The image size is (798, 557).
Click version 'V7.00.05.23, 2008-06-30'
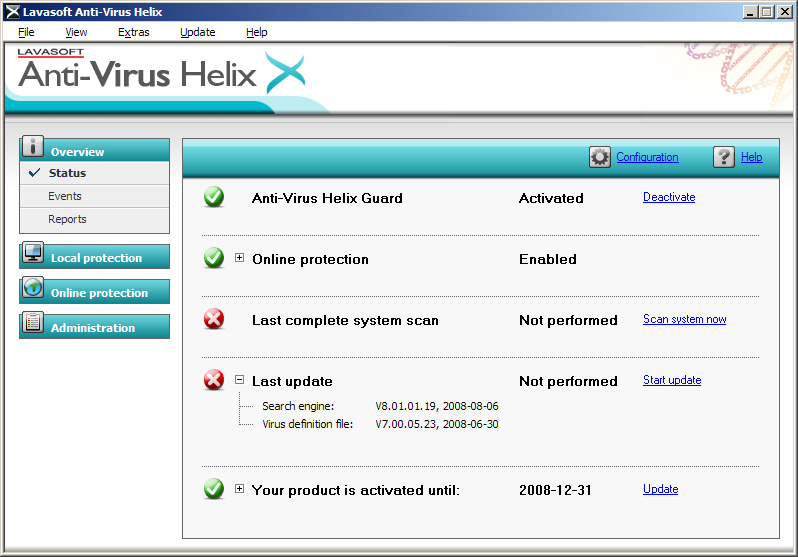[x=437, y=424]
